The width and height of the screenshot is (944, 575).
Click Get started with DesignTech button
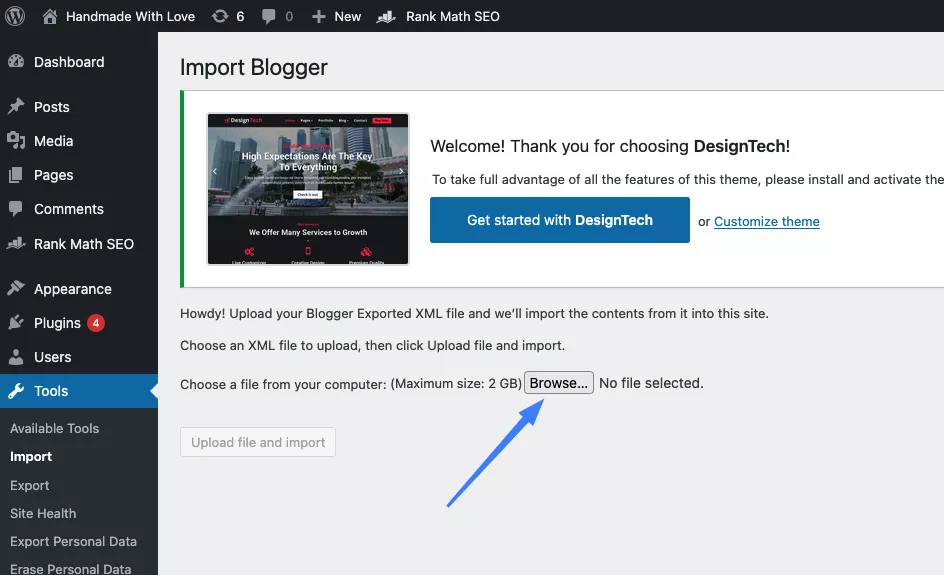point(559,220)
